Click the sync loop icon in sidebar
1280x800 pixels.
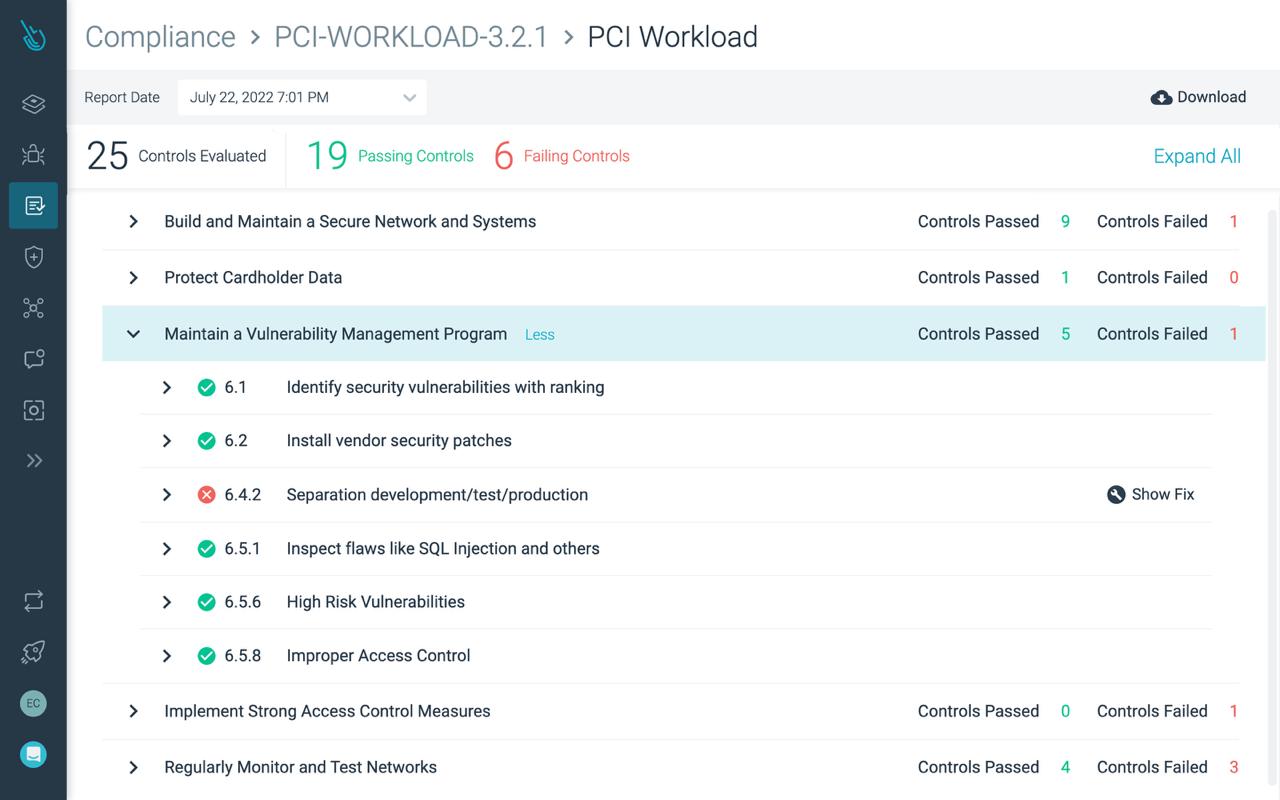tap(33, 600)
